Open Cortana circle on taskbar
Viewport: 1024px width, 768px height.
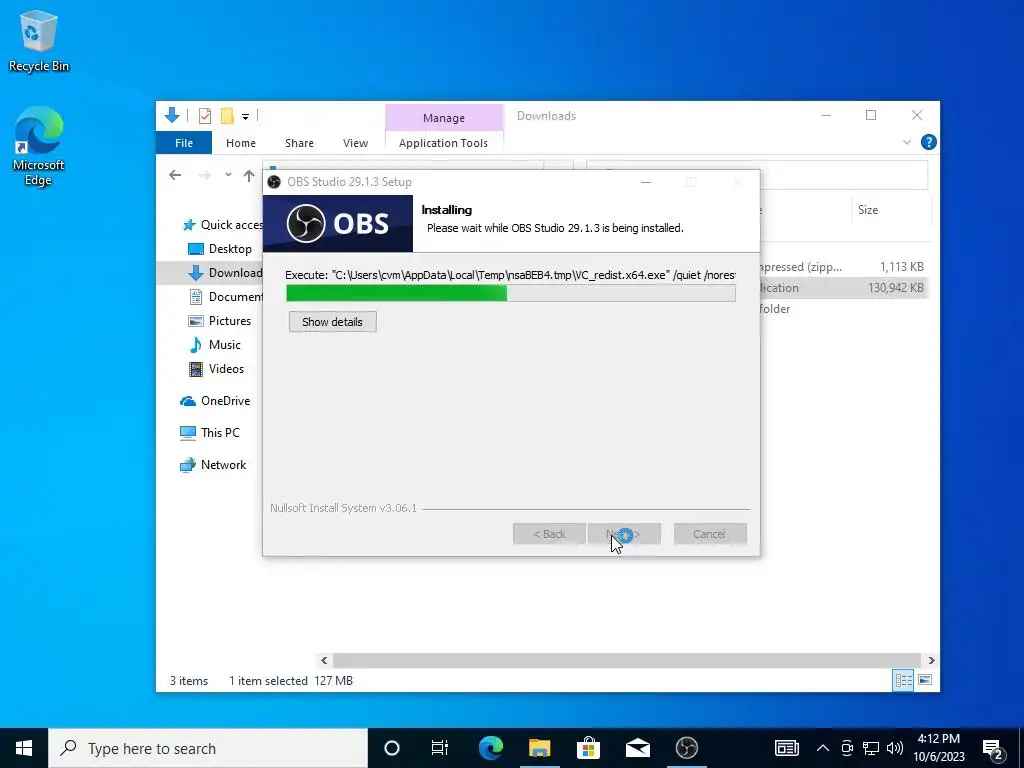[x=392, y=748]
